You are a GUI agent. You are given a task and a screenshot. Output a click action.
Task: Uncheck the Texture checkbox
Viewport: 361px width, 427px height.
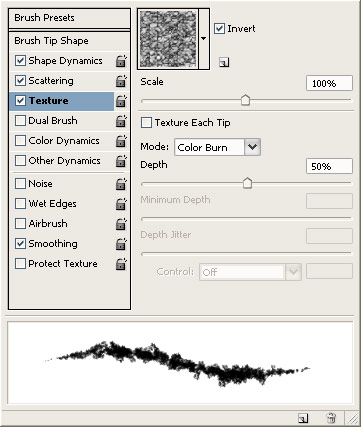coord(20,101)
